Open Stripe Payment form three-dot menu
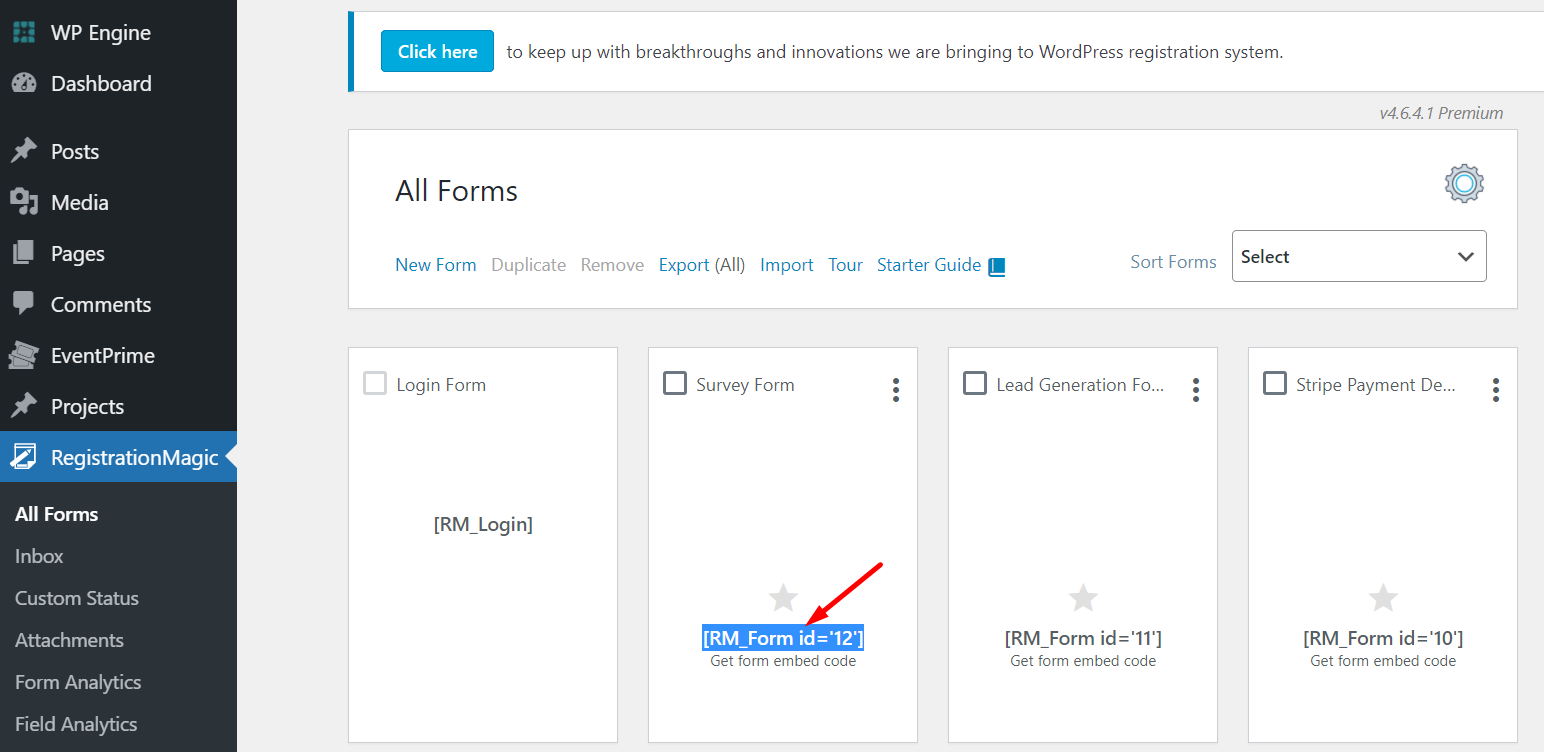The image size is (1544, 752). pyautogui.click(x=1496, y=390)
